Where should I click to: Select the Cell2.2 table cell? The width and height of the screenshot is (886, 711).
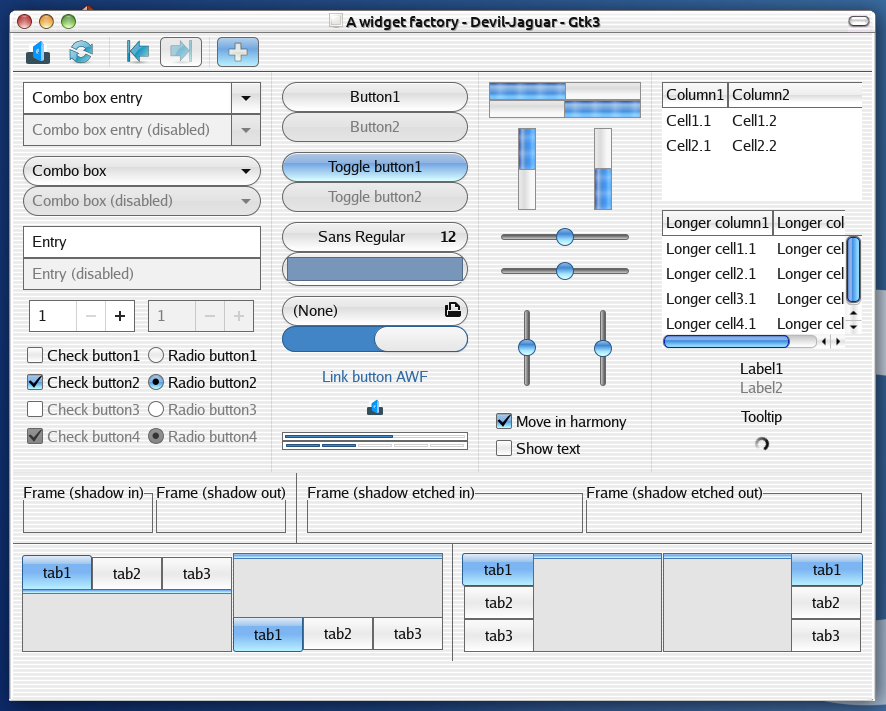coord(754,146)
